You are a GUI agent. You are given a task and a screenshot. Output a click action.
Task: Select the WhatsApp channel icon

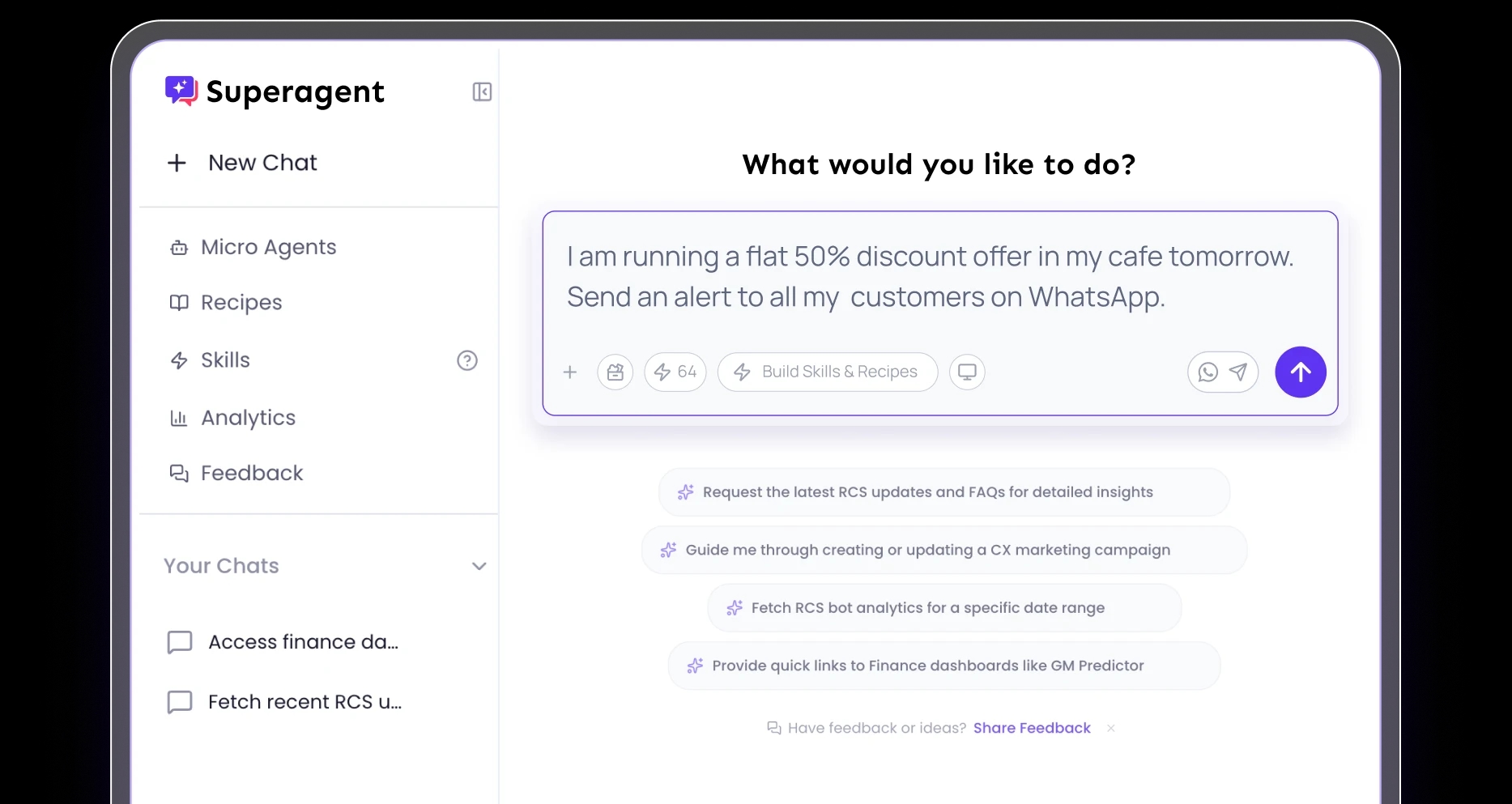pos(1207,372)
